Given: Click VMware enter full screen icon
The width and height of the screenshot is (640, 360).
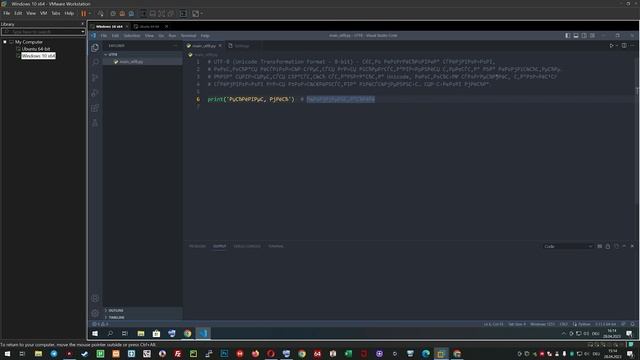Looking at the screenshot, I should coord(162,13).
